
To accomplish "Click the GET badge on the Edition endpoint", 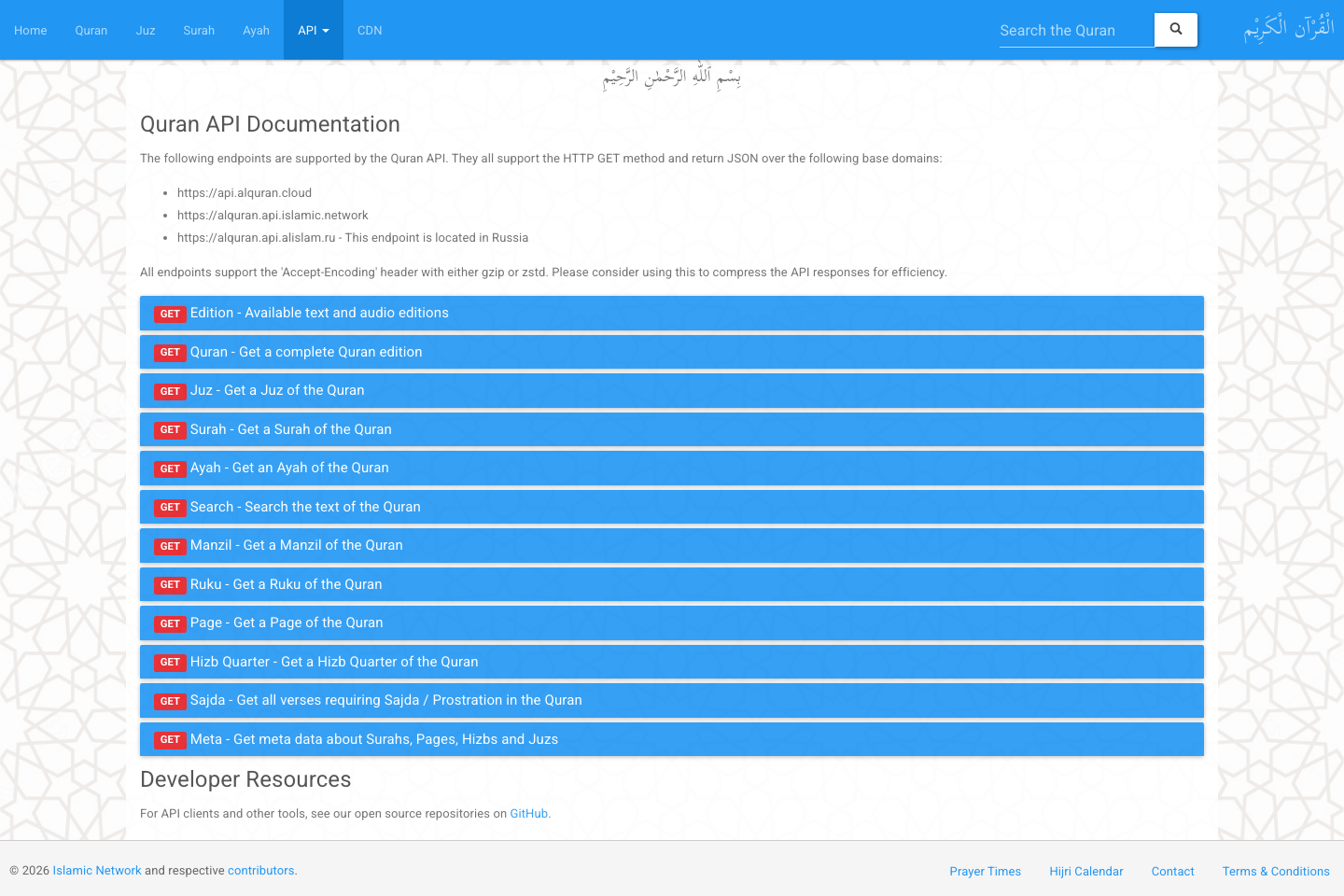I will point(170,314).
